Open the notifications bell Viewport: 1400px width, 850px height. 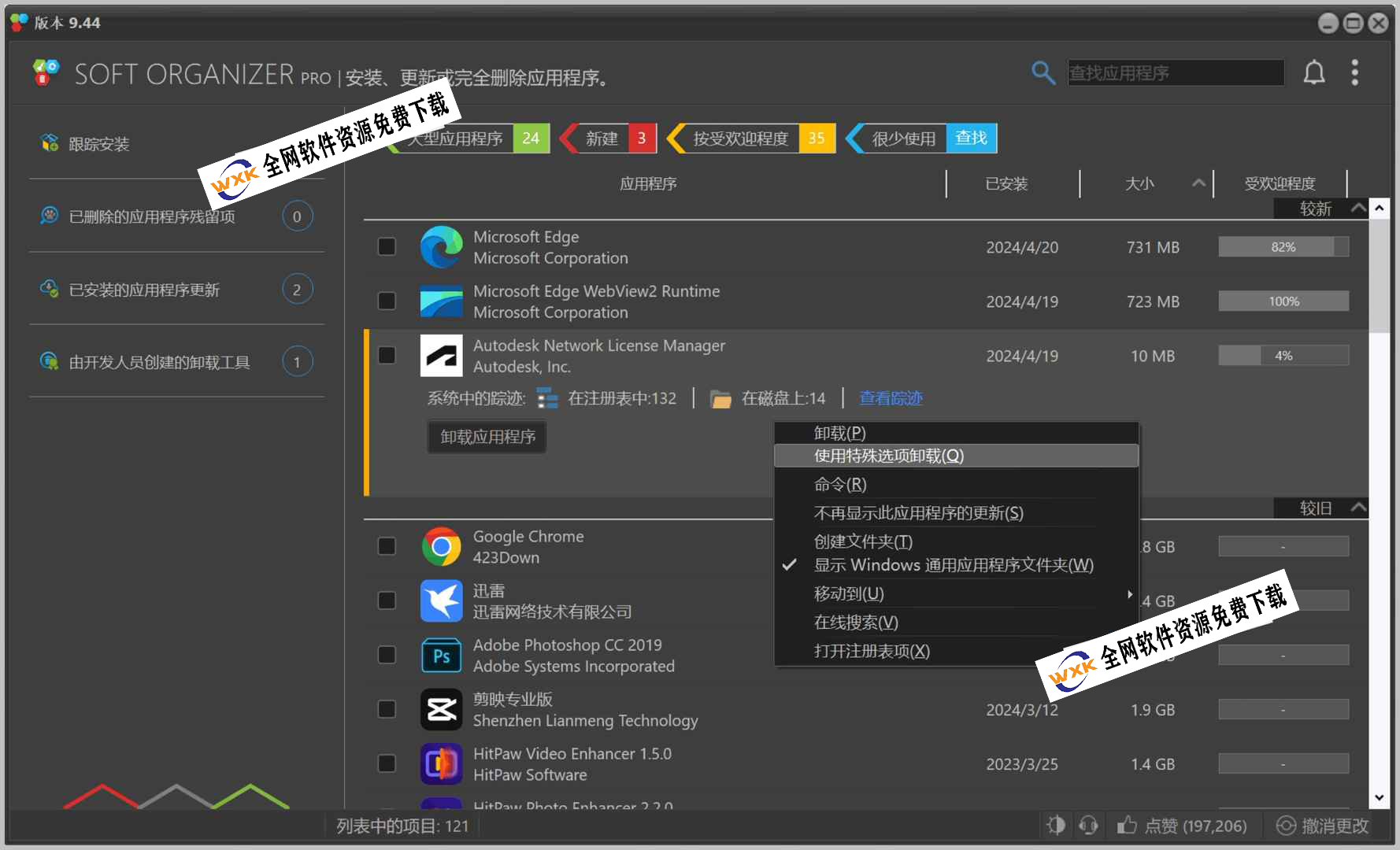tap(1313, 73)
